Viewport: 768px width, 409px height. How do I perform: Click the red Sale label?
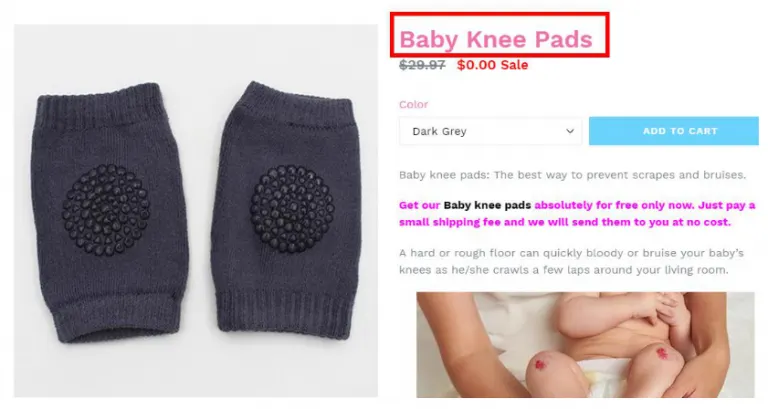(514, 65)
